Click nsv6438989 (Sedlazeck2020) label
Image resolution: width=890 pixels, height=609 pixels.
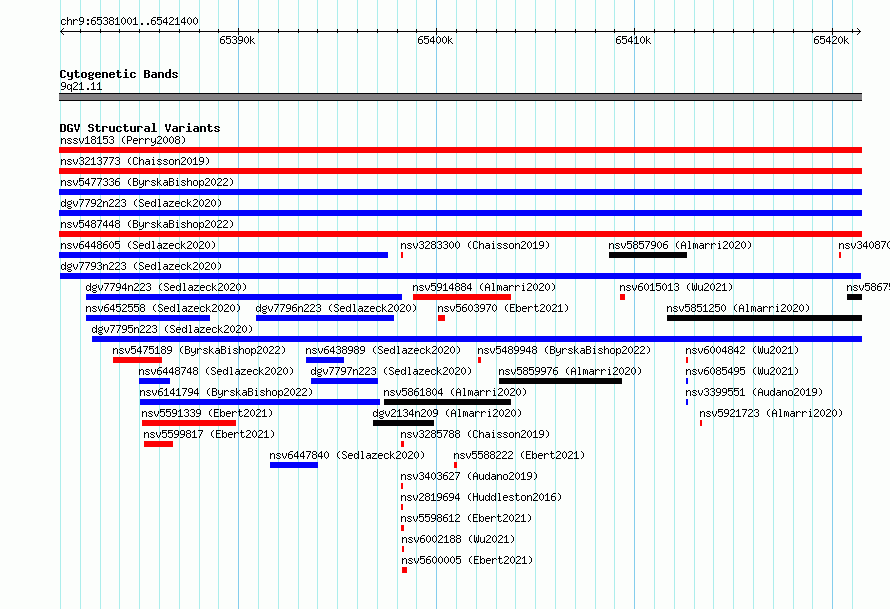click(383, 350)
